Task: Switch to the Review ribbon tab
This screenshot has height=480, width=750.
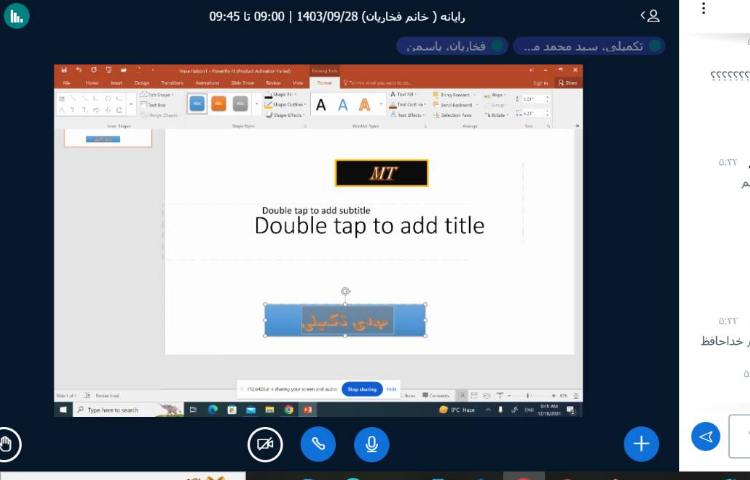Action: click(273, 83)
